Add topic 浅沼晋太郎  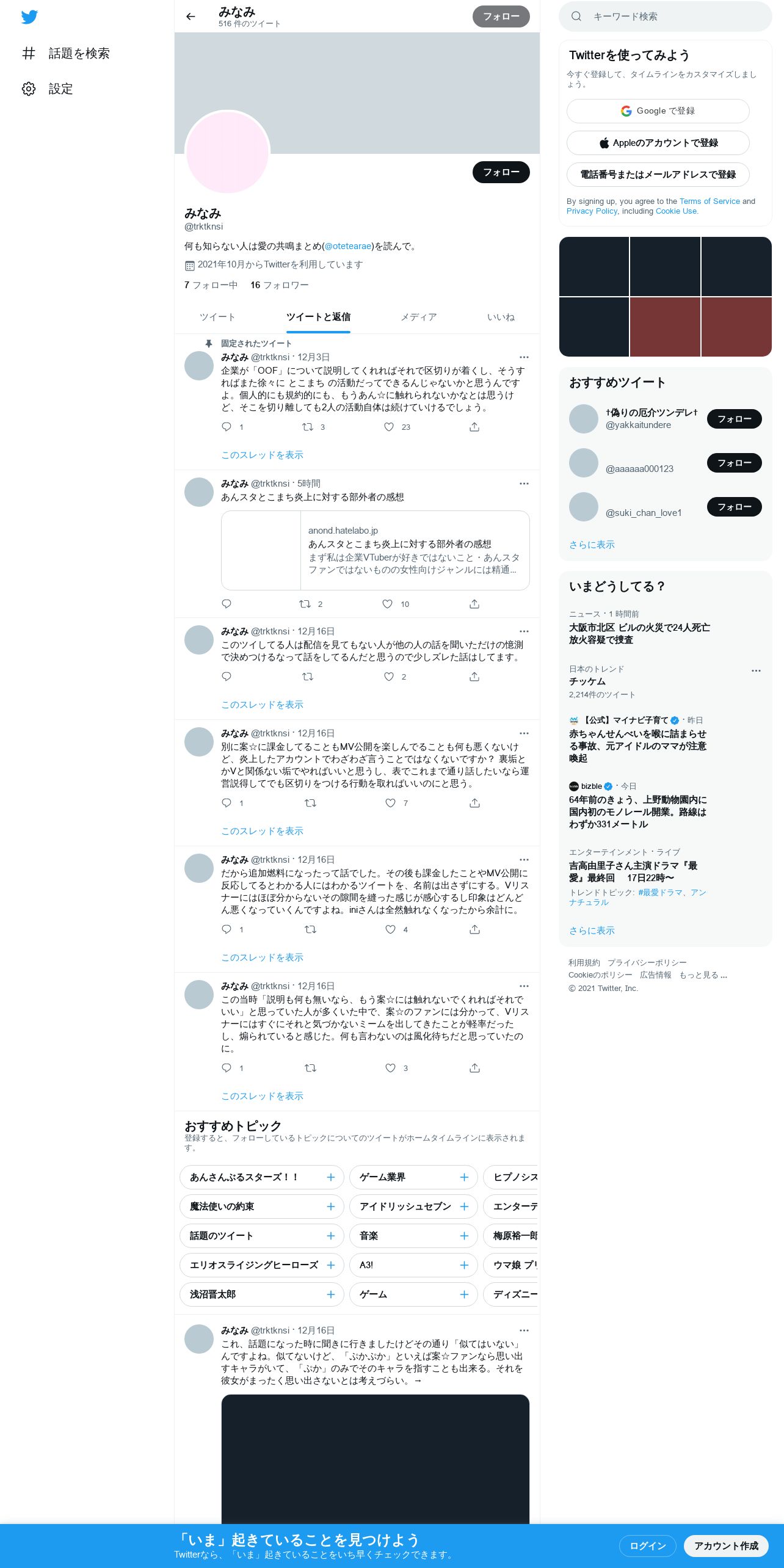click(x=330, y=1294)
